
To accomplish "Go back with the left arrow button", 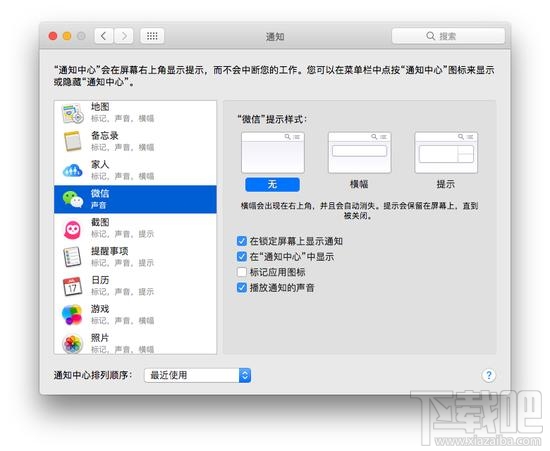I will click(x=104, y=36).
